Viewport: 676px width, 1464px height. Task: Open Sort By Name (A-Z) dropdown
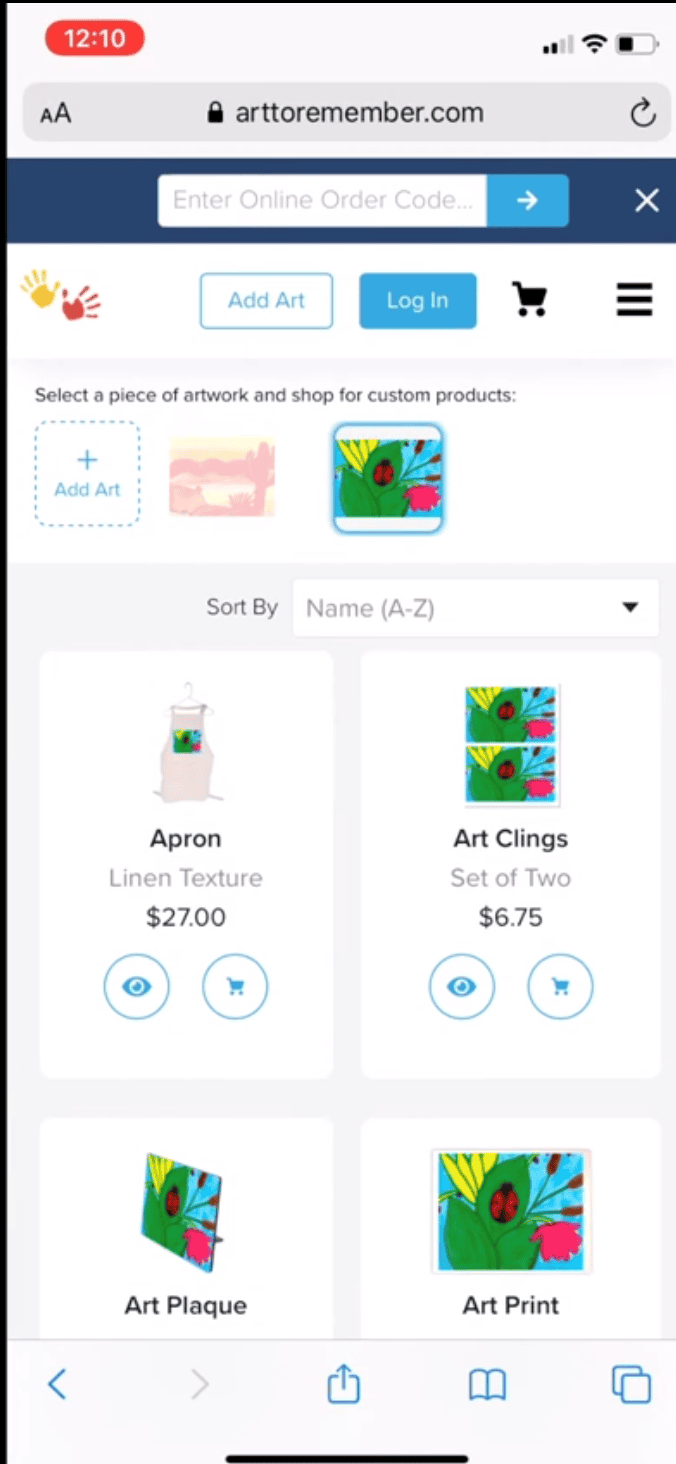pos(476,608)
